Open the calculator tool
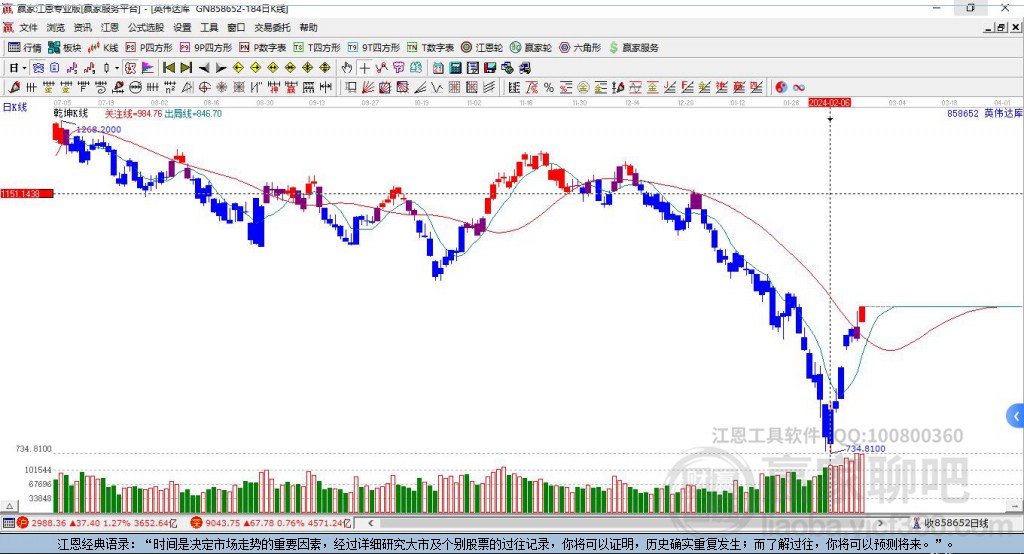 455,68
